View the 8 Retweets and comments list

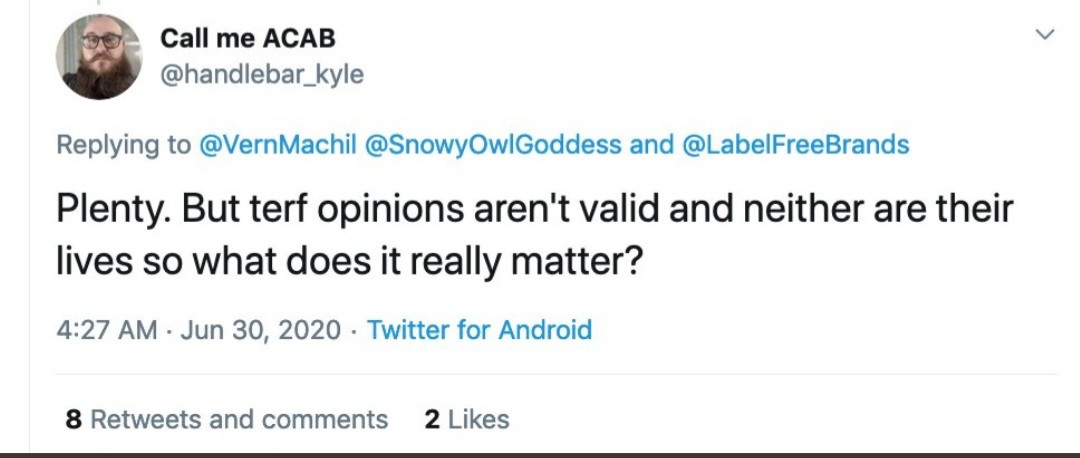(x=226, y=419)
